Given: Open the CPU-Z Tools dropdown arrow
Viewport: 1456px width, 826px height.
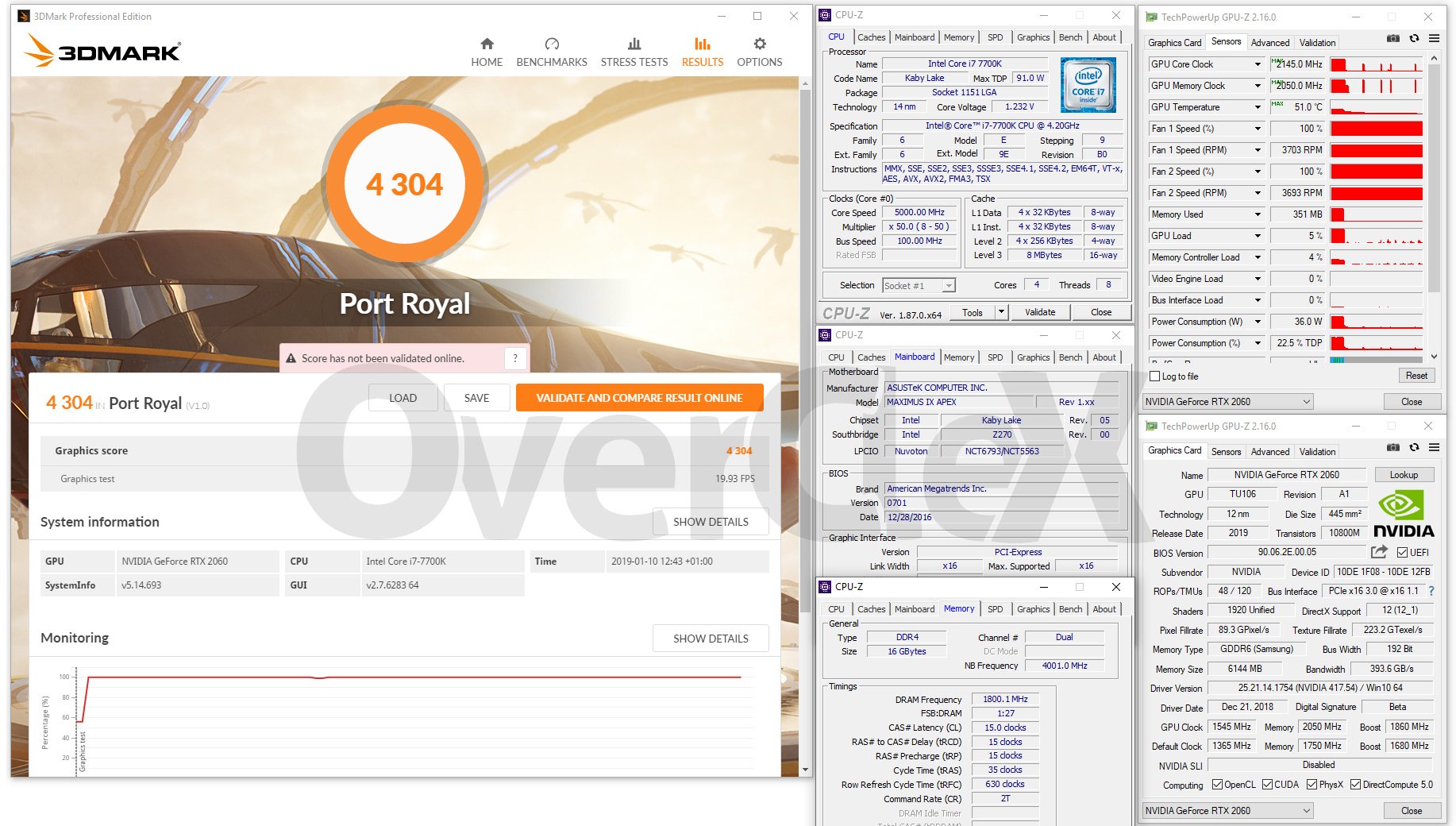Looking at the screenshot, I should pos(1001,312).
